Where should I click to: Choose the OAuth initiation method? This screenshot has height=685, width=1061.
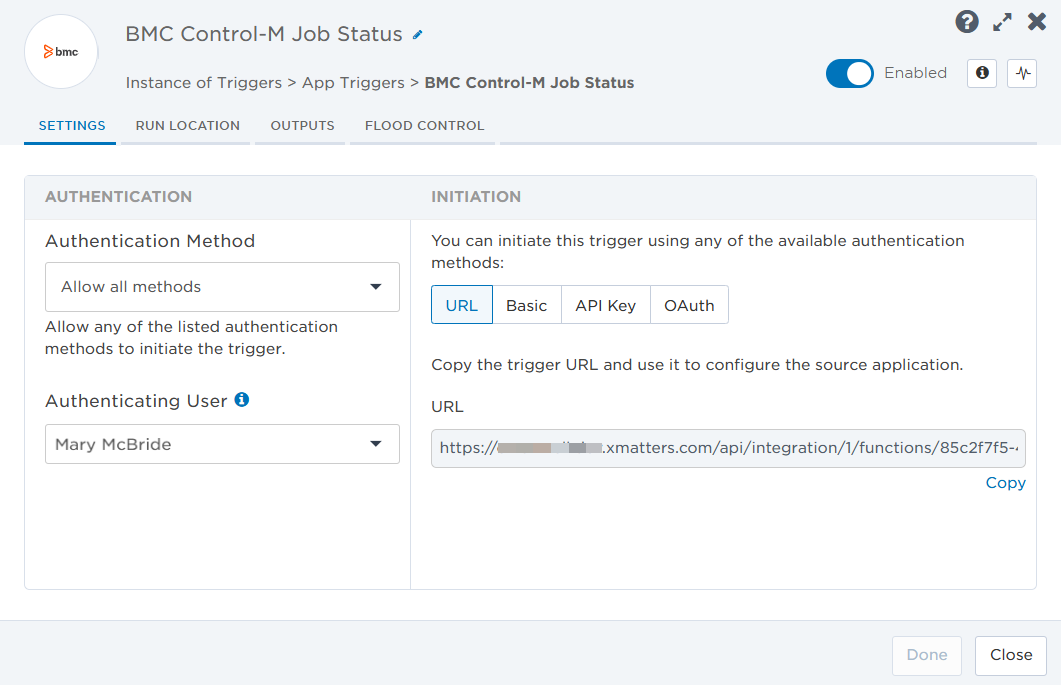(689, 306)
